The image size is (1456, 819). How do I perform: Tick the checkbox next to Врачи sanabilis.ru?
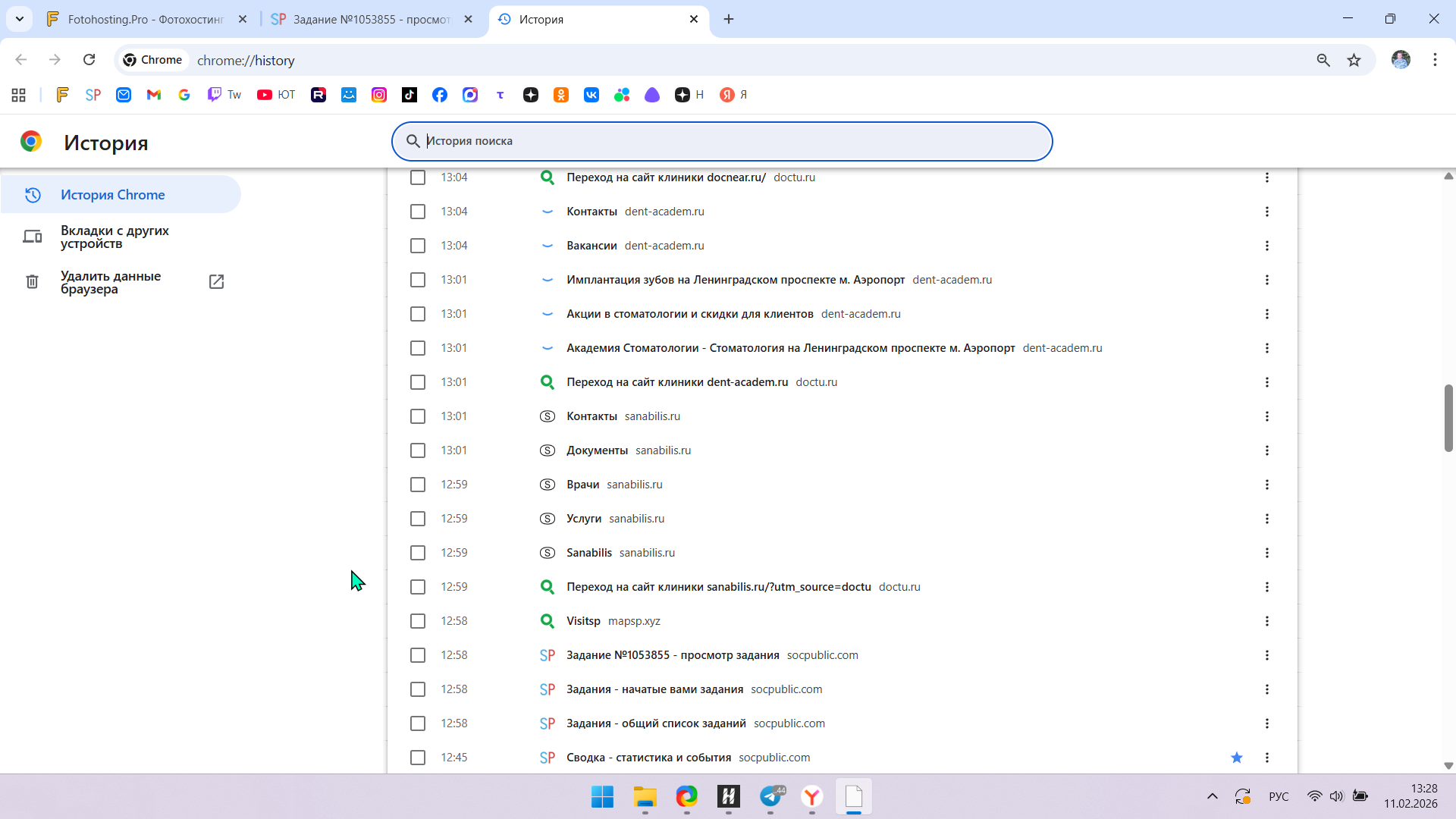[418, 485]
